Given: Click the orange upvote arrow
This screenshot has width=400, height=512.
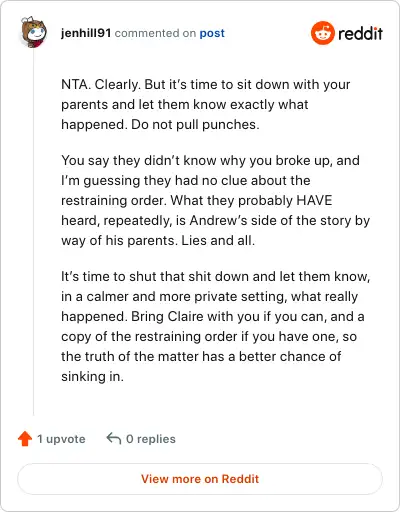Looking at the screenshot, I should point(25,439).
